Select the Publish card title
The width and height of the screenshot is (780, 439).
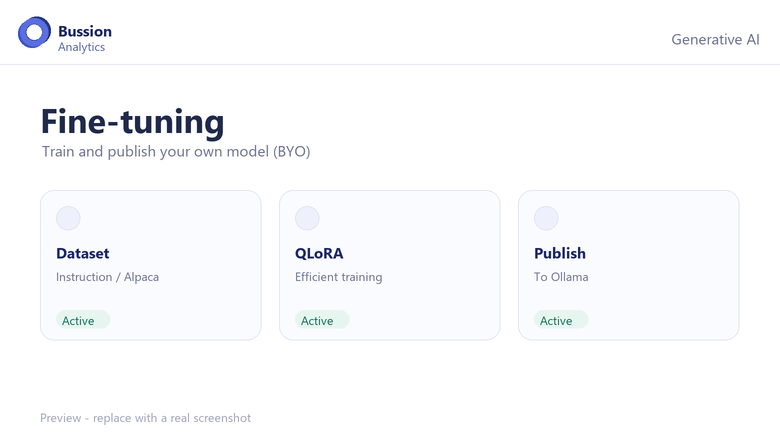[x=560, y=253]
